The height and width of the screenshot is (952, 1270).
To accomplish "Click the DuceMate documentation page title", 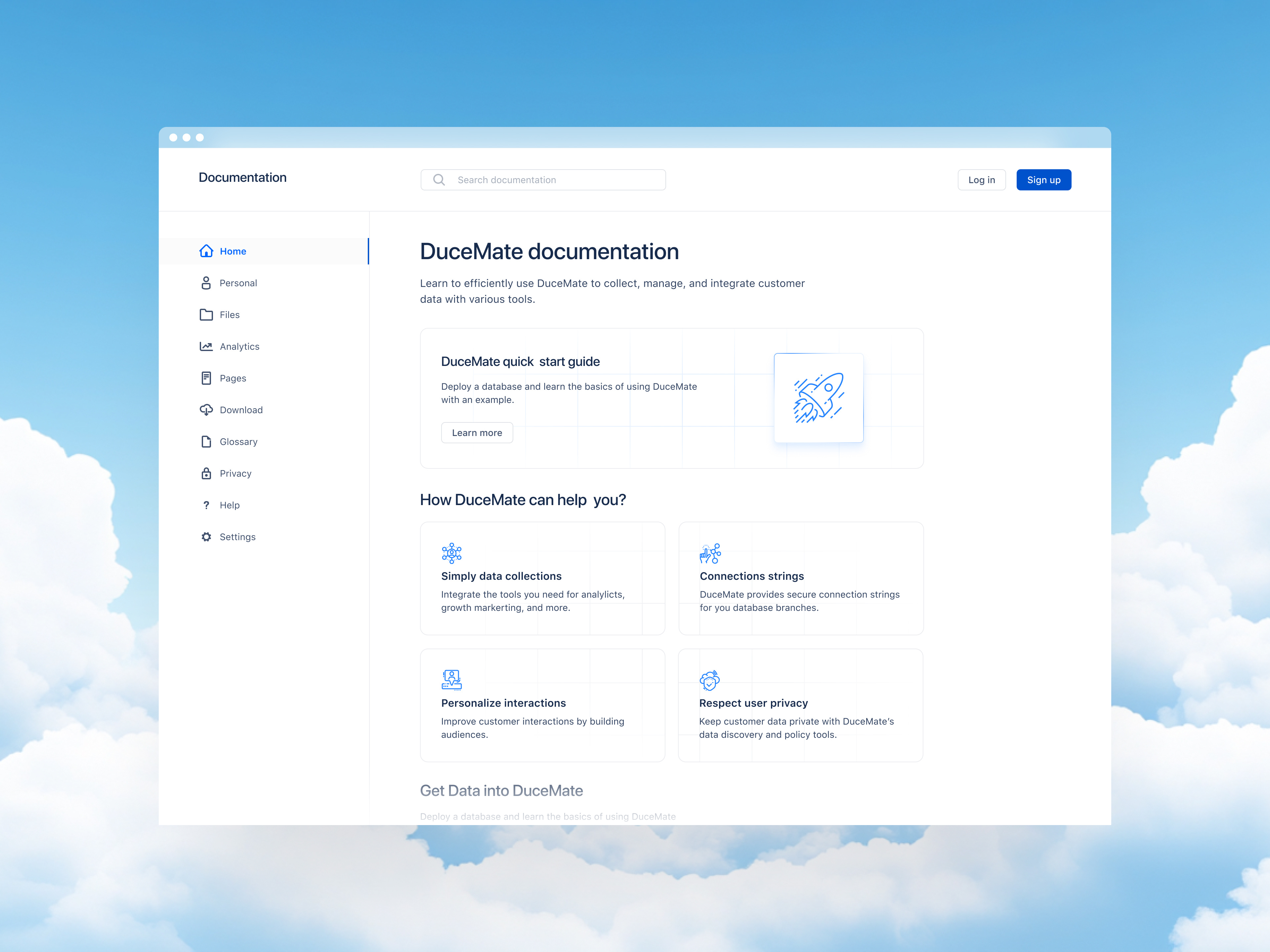I will [549, 251].
